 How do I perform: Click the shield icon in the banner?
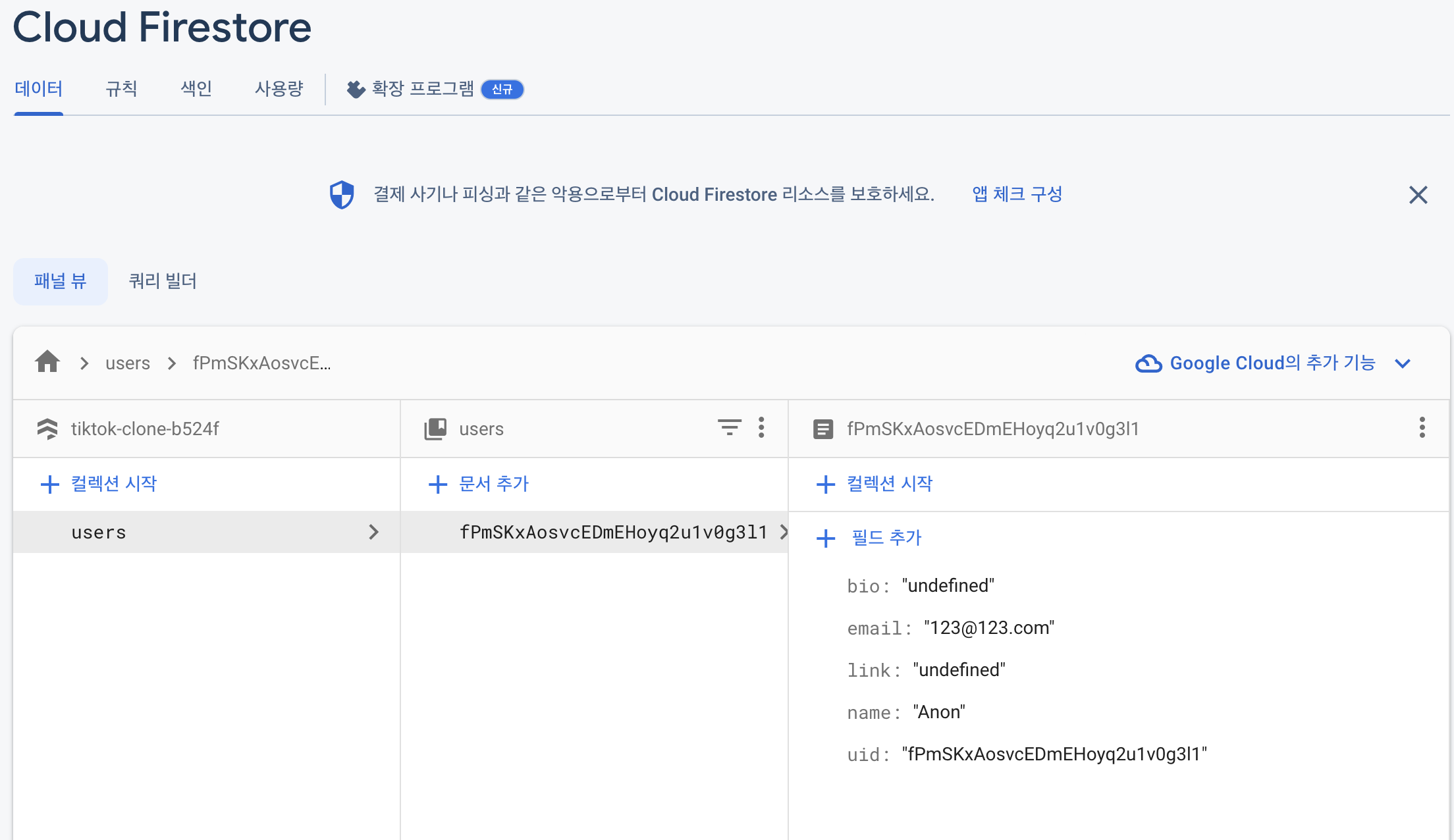pos(342,195)
